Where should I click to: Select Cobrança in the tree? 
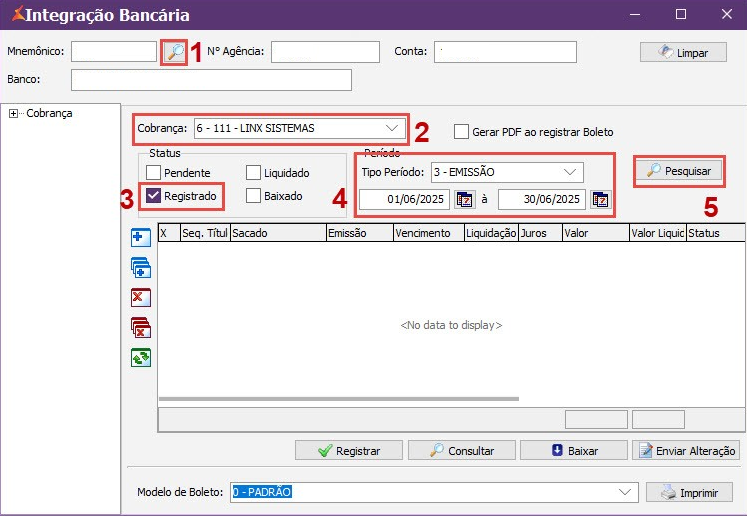pyautogui.click(x=49, y=113)
